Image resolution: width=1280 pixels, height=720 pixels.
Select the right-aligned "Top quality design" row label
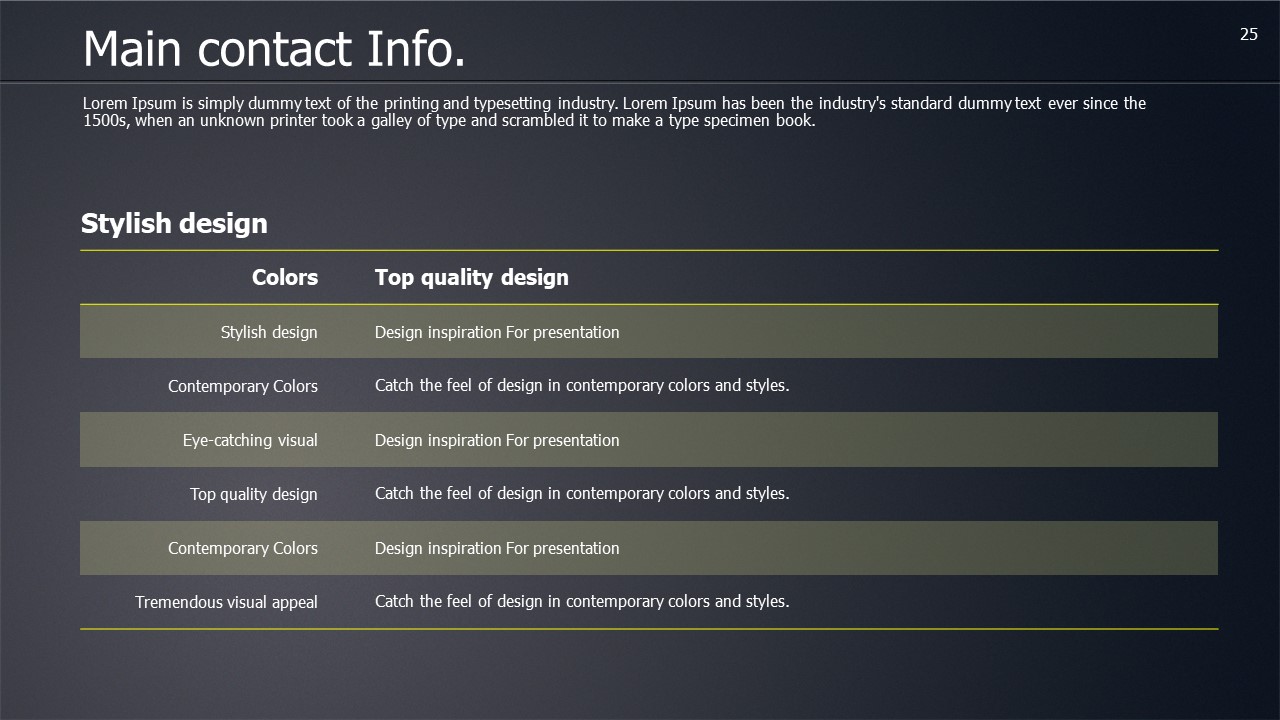click(x=254, y=494)
